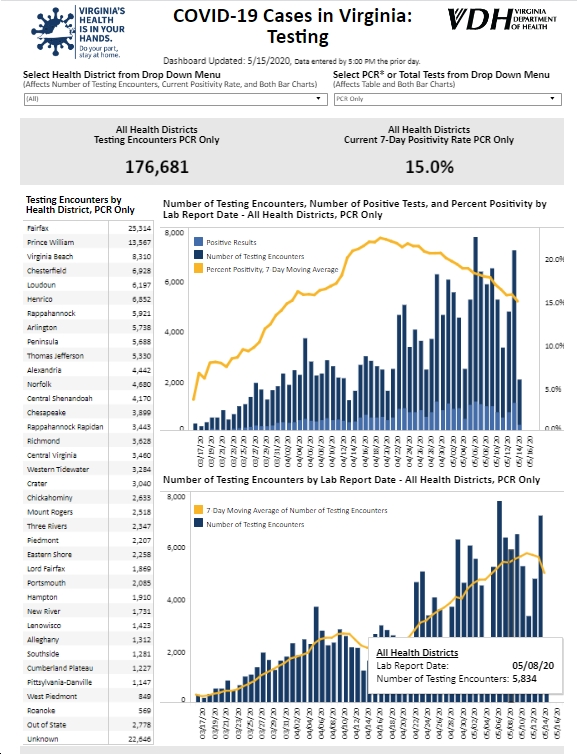Select the Out of State table row
This screenshot has width=577, height=754.
[x=88, y=725]
